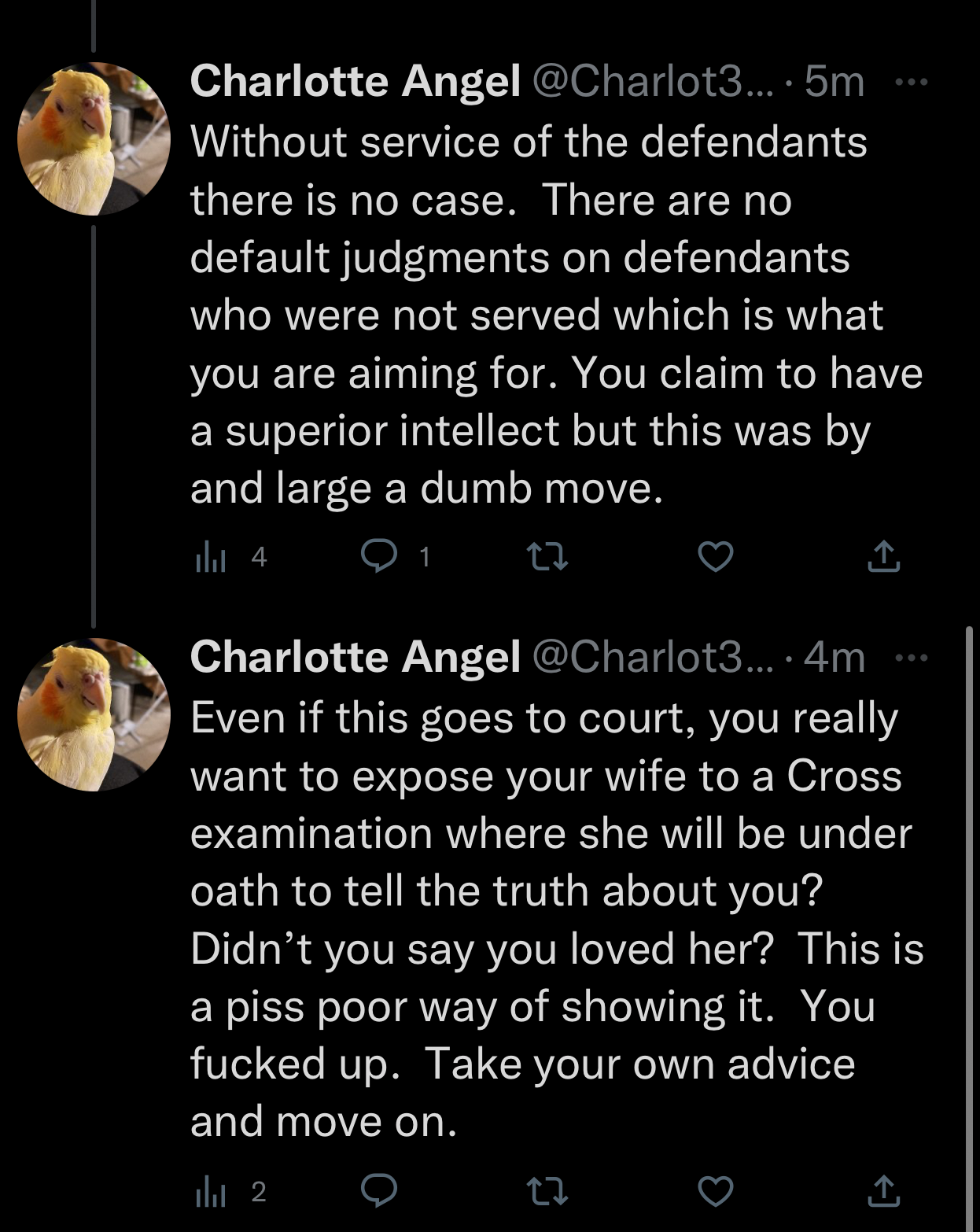Image resolution: width=980 pixels, height=1232 pixels.
Task: Retweet the first Charlotte Angel tweet
Action: 547,557
